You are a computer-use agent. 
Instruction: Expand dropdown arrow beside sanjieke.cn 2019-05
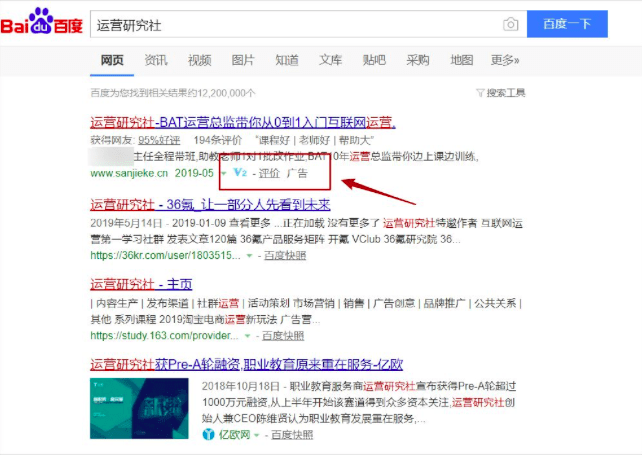224,174
